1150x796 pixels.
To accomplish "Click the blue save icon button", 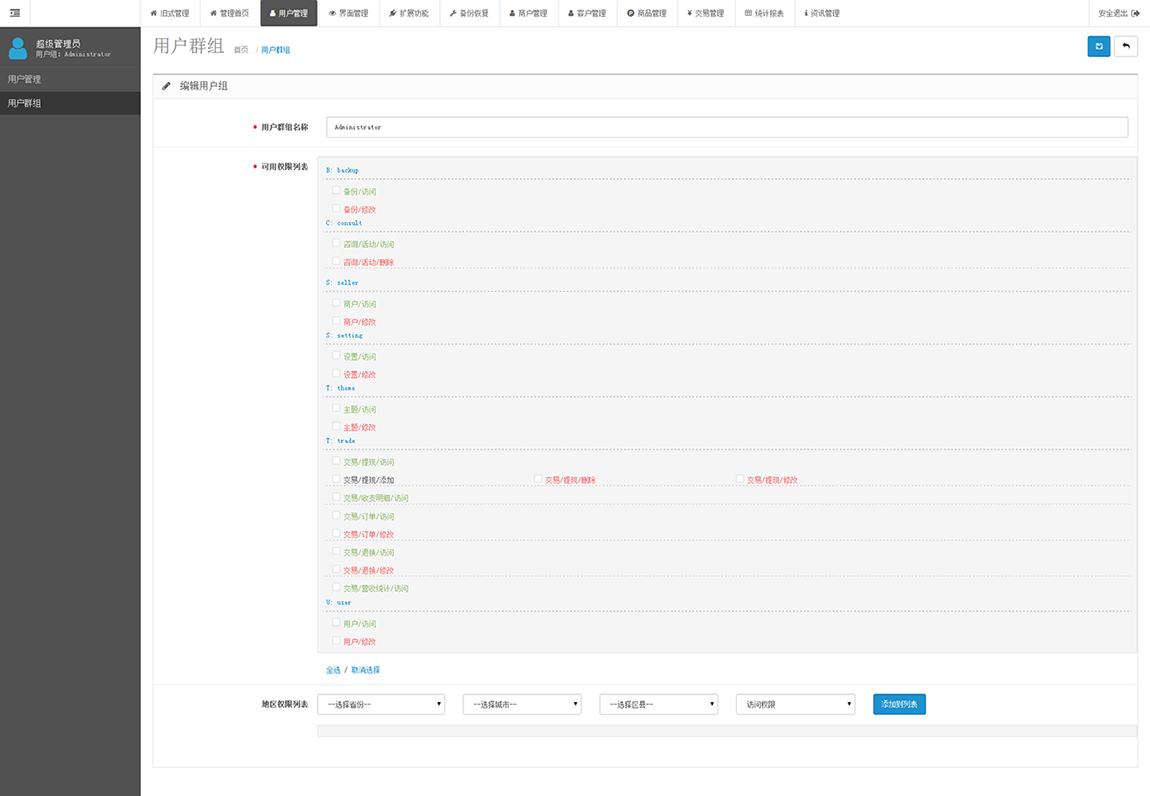I will pyautogui.click(x=1099, y=46).
